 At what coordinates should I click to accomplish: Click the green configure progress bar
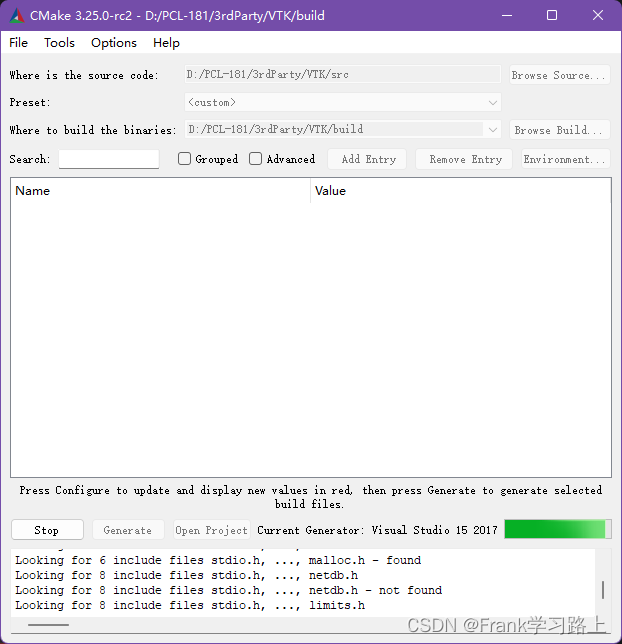pyautogui.click(x=557, y=529)
